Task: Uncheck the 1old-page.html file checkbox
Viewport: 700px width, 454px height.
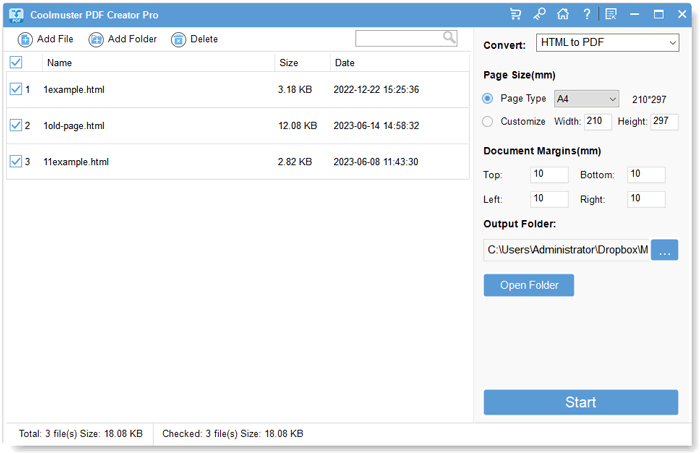Action: click(16, 125)
